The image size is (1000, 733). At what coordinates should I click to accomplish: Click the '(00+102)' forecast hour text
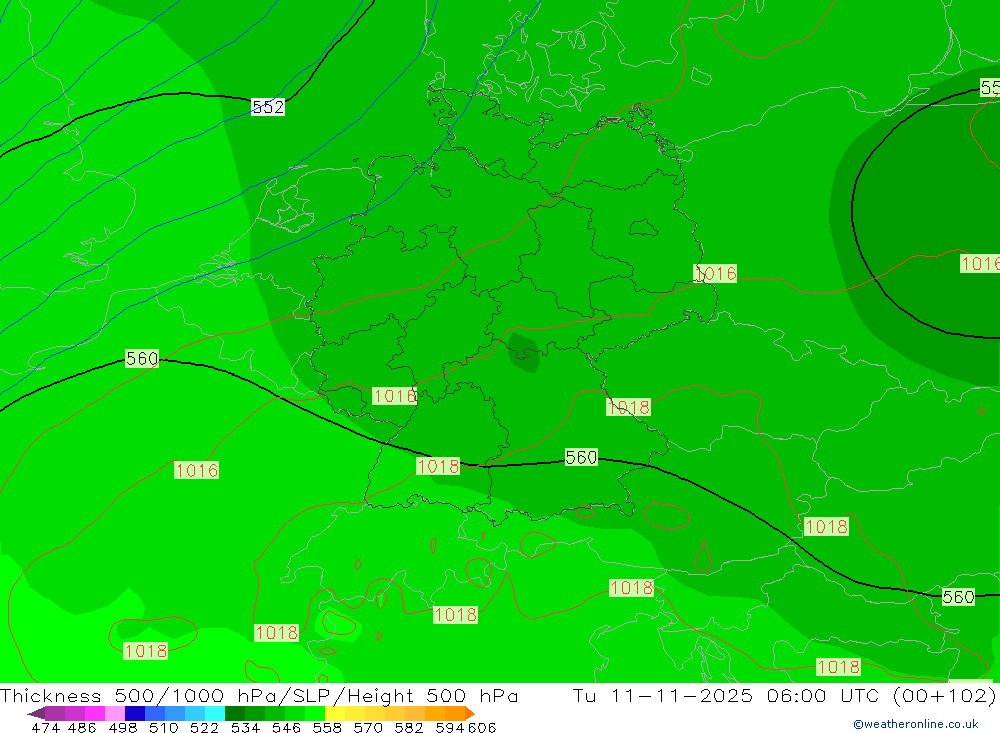[x=945, y=695]
